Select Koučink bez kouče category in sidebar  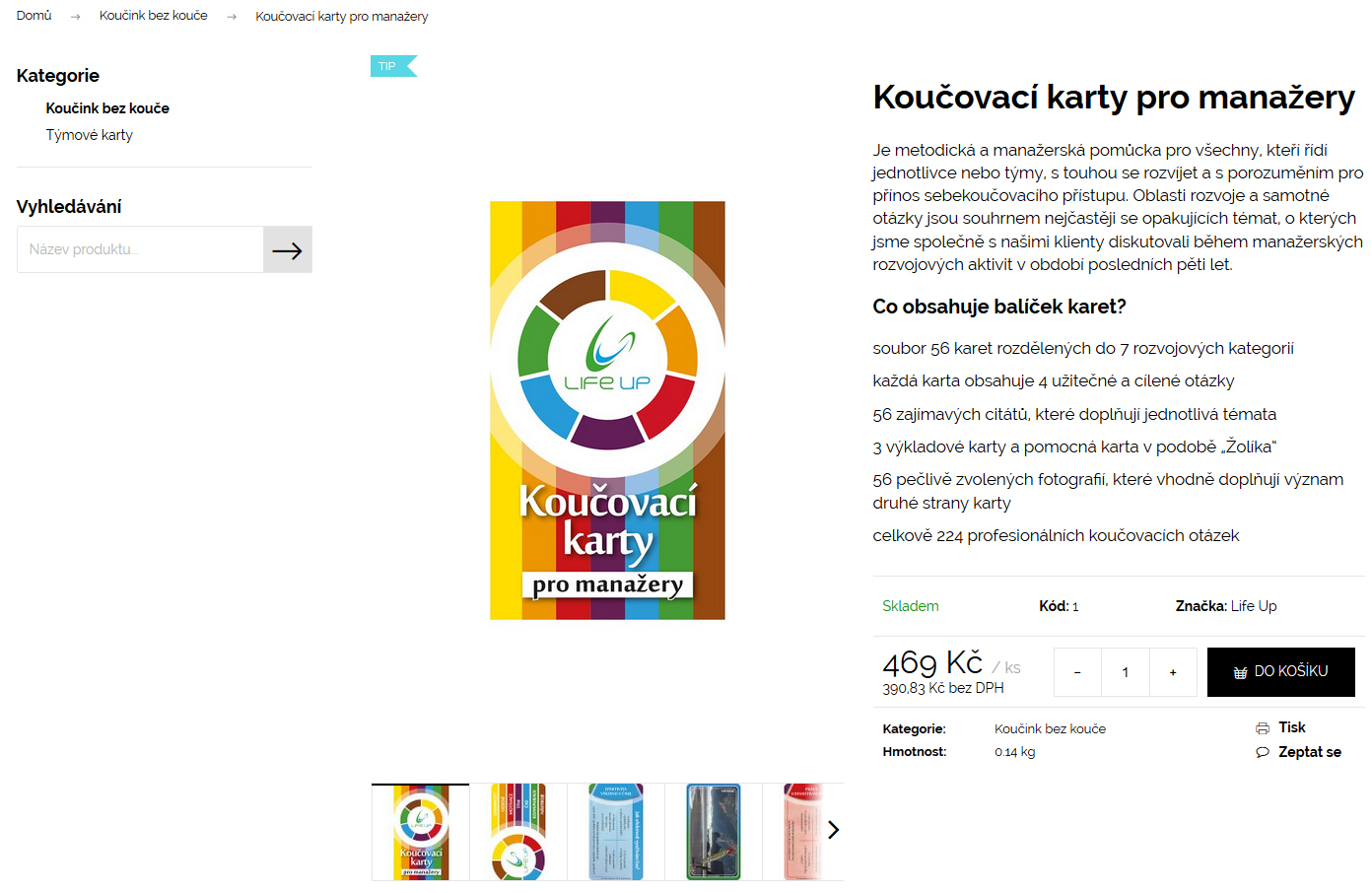click(x=107, y=108)
